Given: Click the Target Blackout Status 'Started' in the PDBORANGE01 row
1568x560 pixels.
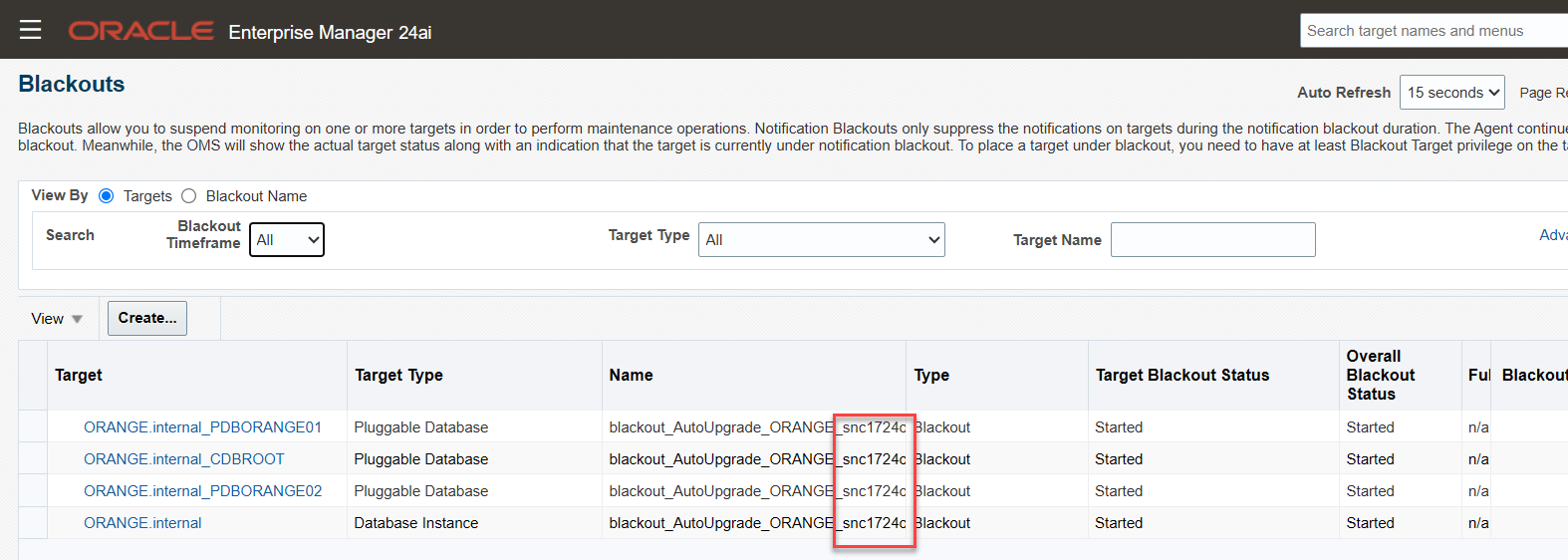Looking at the screenshot, I should 1119,427.
